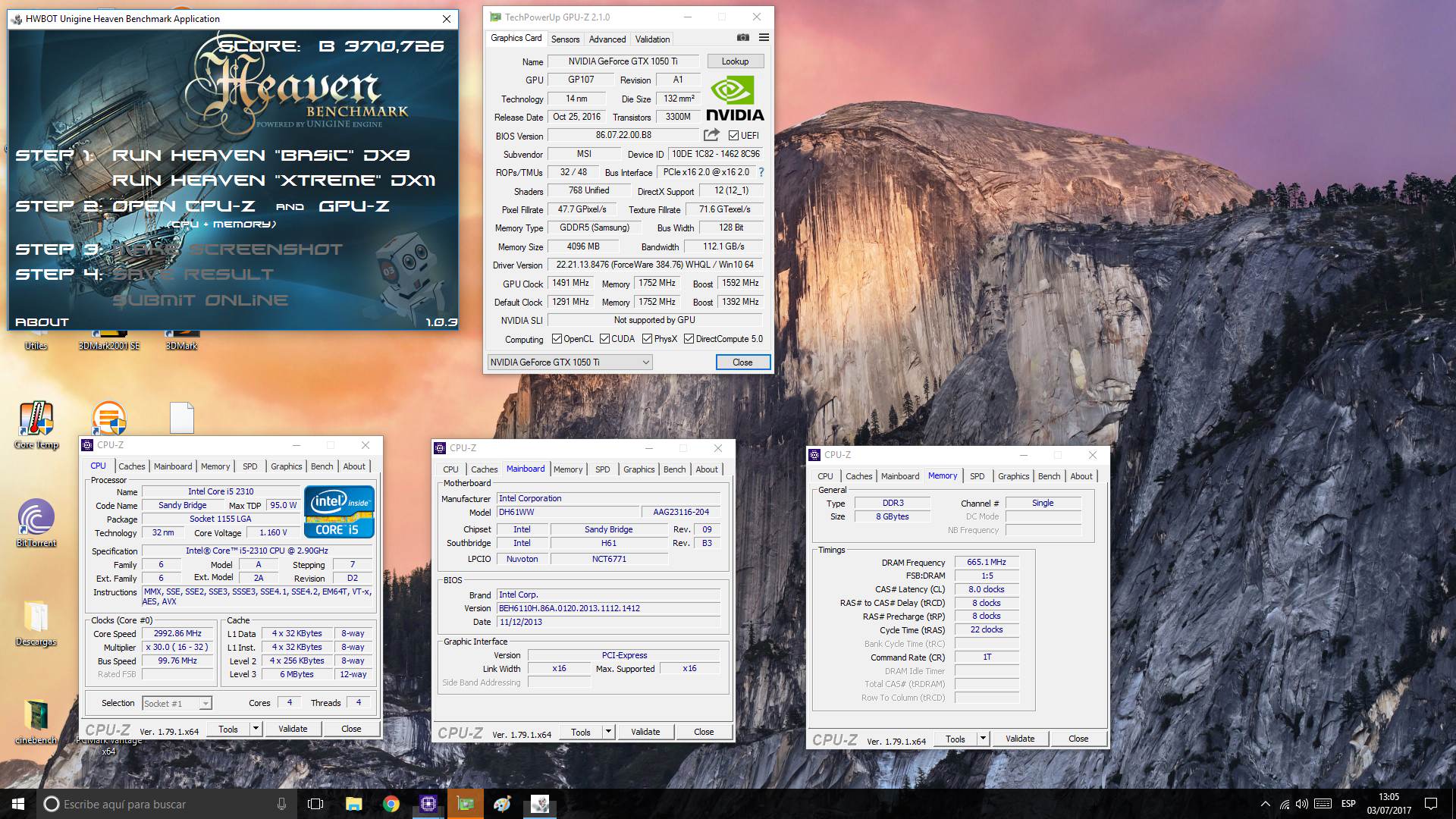Click GPU name field NVIDIA GeForce GTX 1050 Ti
Screen dimensions: 1456x819
623,61
